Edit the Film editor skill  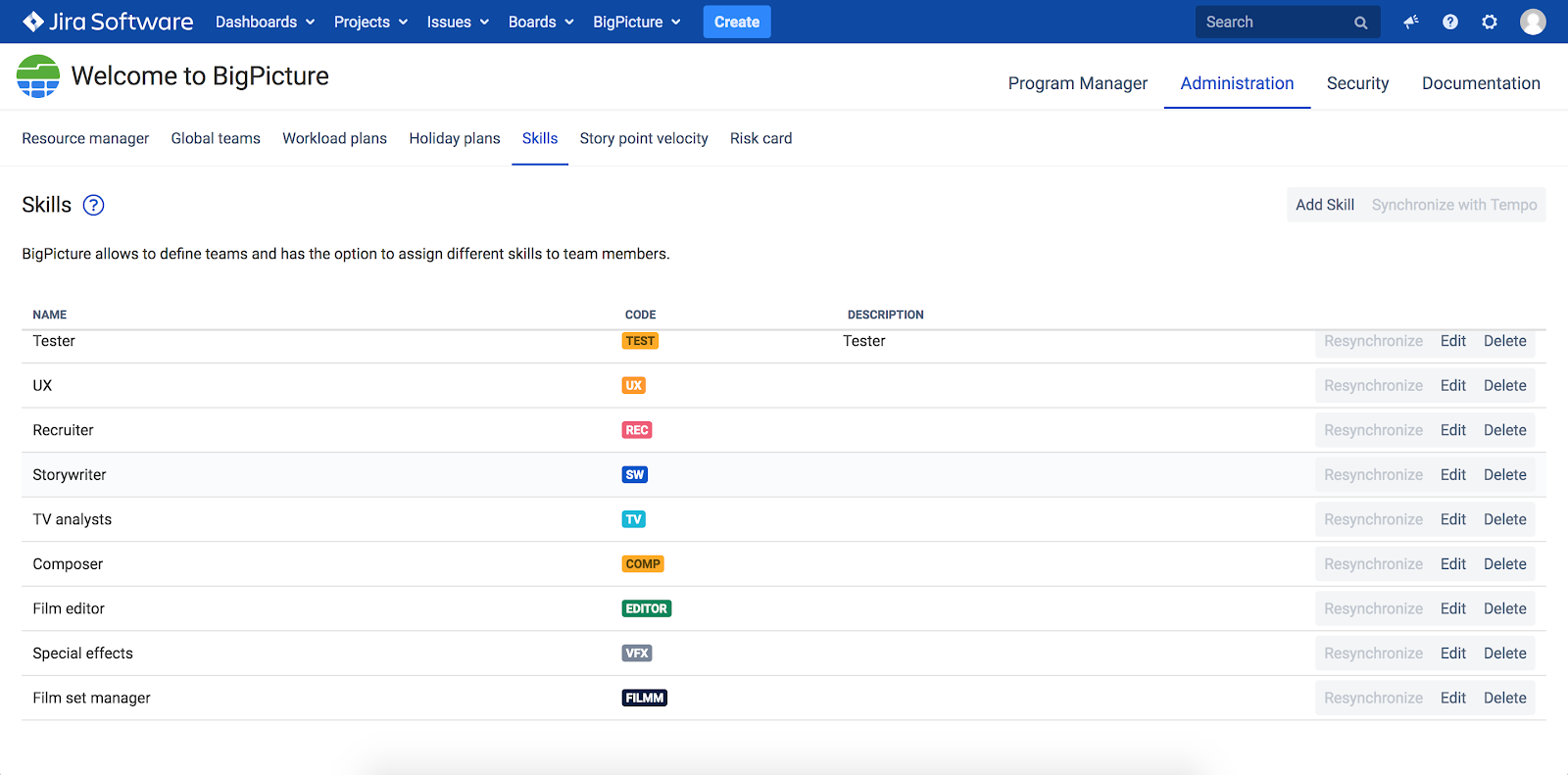pyautogui.click(x=1453, y=608)
